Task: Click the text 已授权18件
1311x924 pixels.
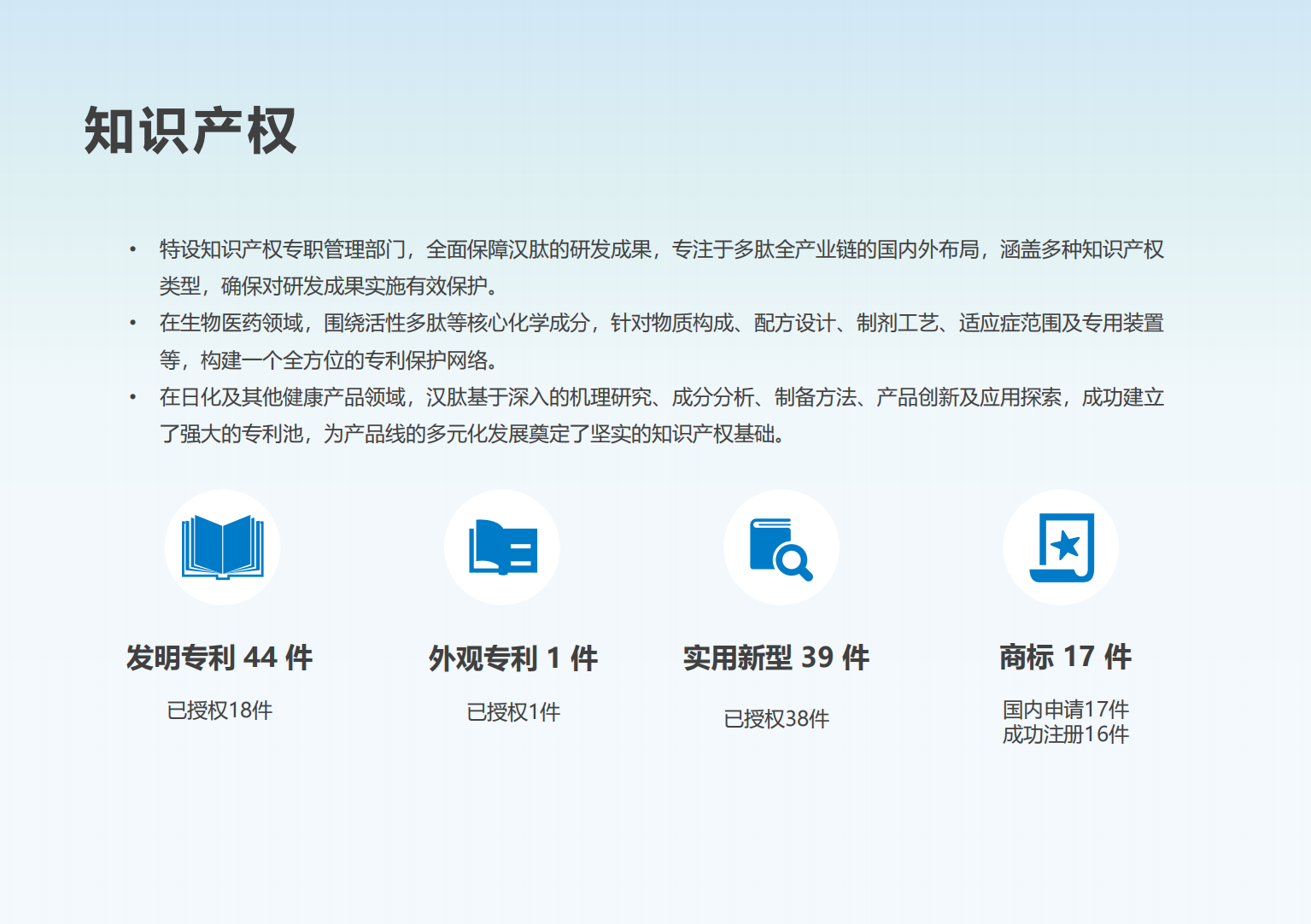Action: [219, 711]
